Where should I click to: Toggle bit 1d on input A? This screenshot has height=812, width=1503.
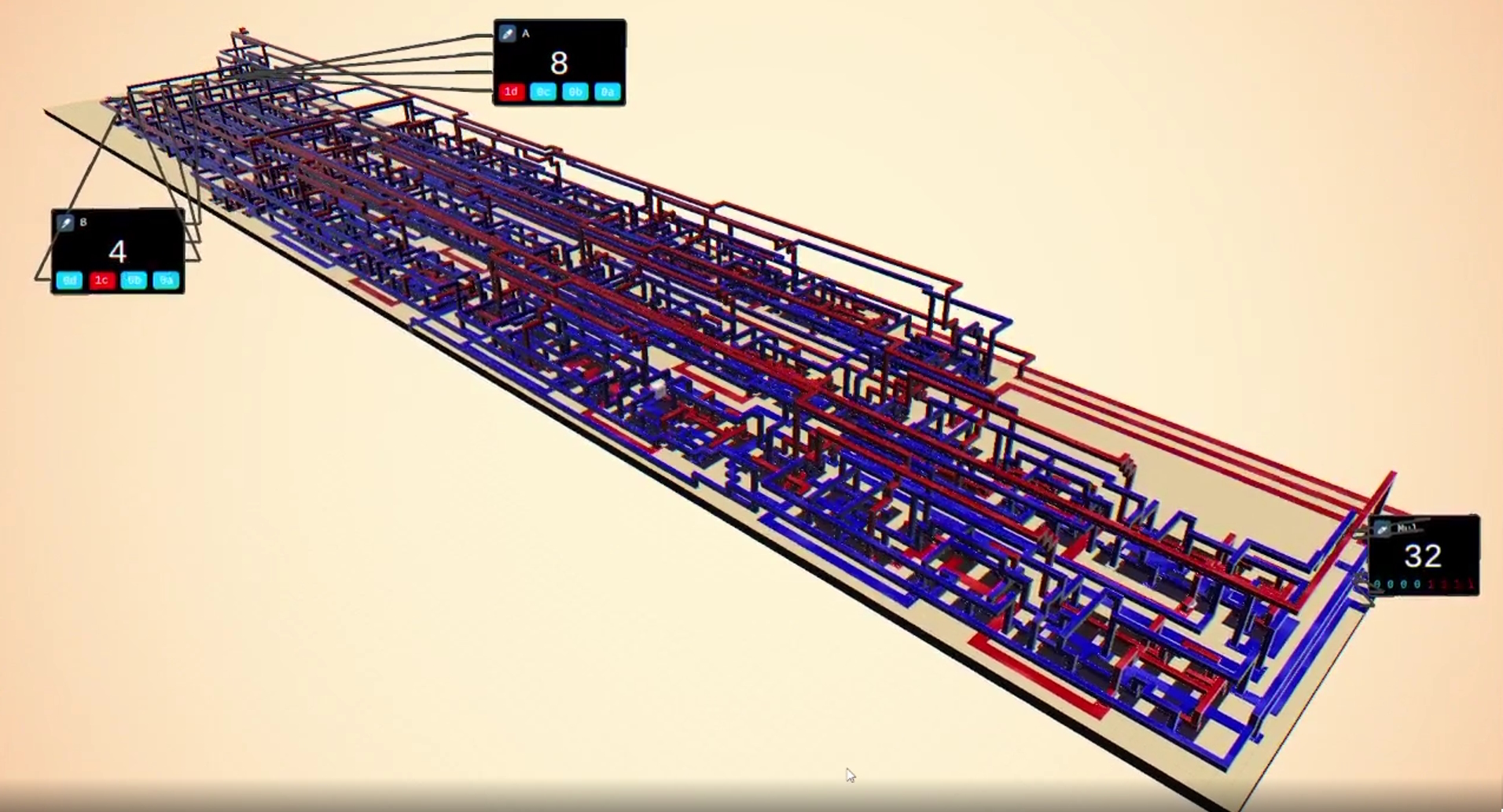click(511, 92)
